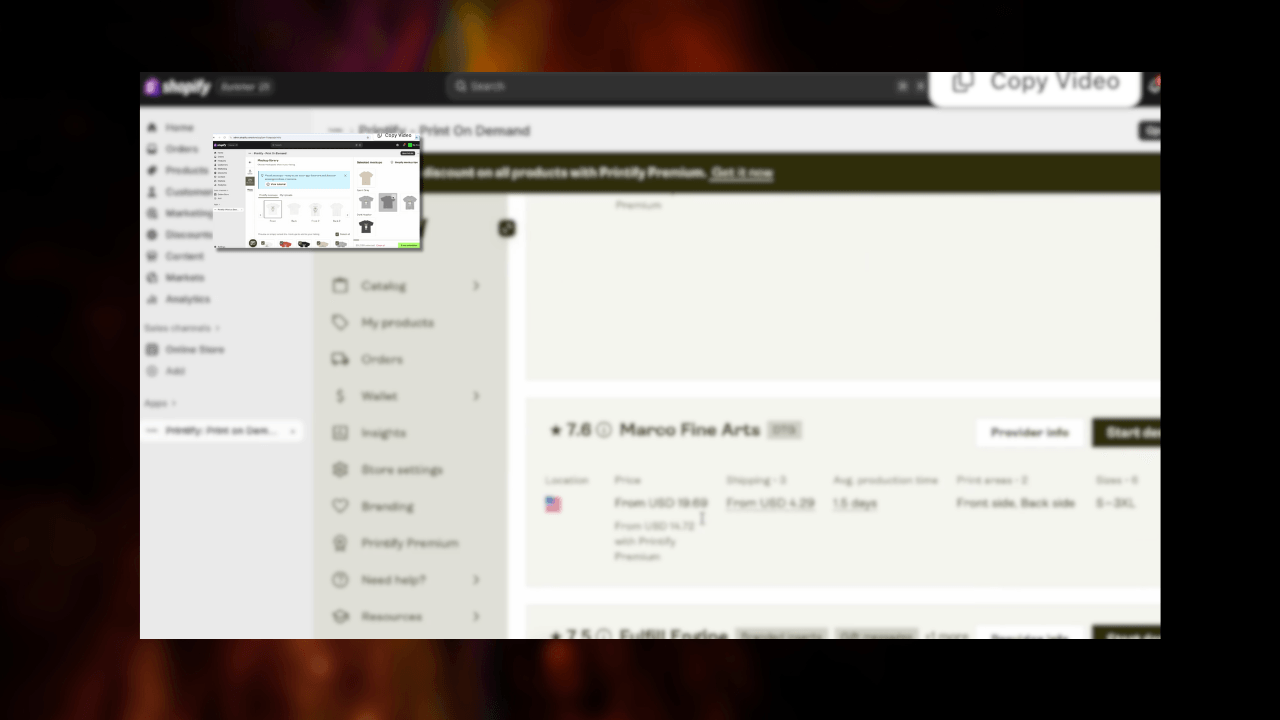Click the Marco Fine Arts provider name
The height and width of the screenshot is (720, 1280).
tap(690, 430)
